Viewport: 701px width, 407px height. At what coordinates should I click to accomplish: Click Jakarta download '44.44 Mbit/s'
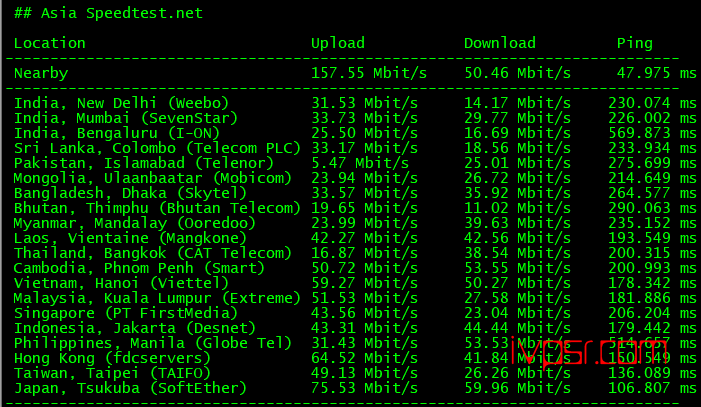click(518, 328)
